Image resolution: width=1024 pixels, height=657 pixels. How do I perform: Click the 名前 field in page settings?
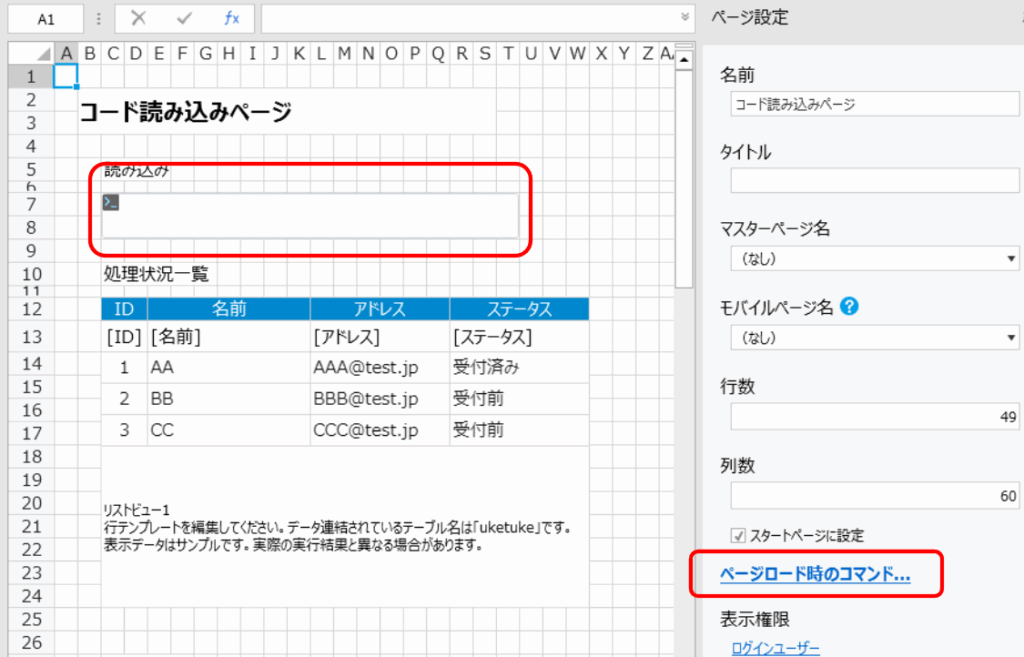(x=874, y=103)
